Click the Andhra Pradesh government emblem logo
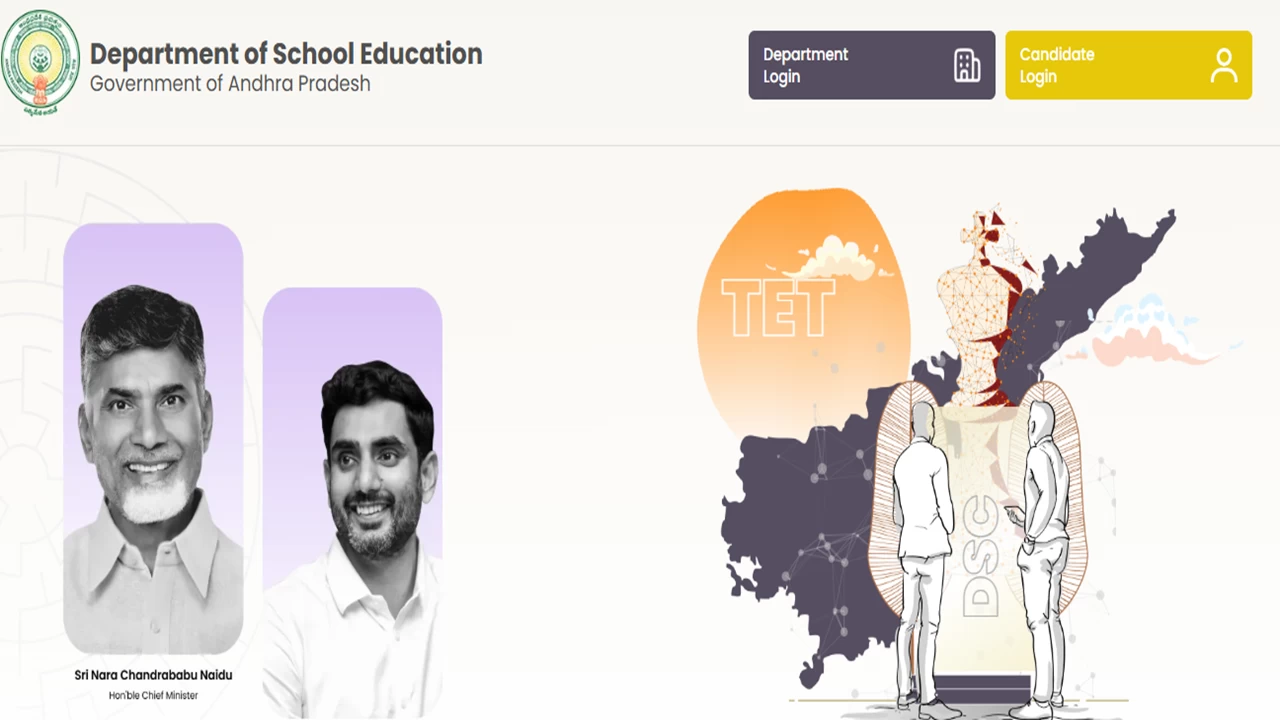1280x720 pixels. (x=40, y=62)
